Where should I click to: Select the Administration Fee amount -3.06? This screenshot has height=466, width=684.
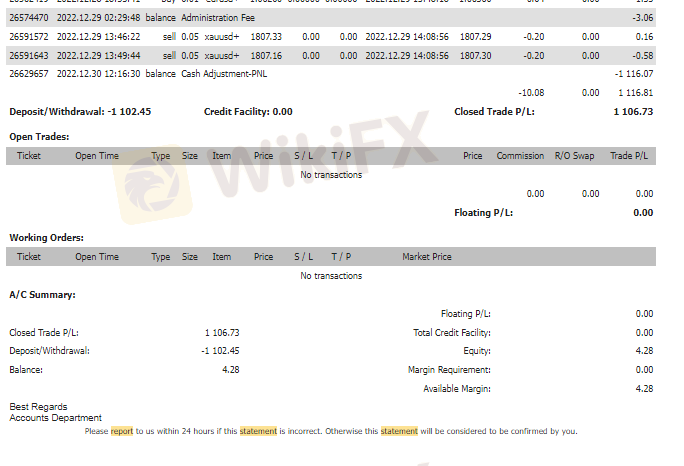pyautogui.click(x=643, y=18)
